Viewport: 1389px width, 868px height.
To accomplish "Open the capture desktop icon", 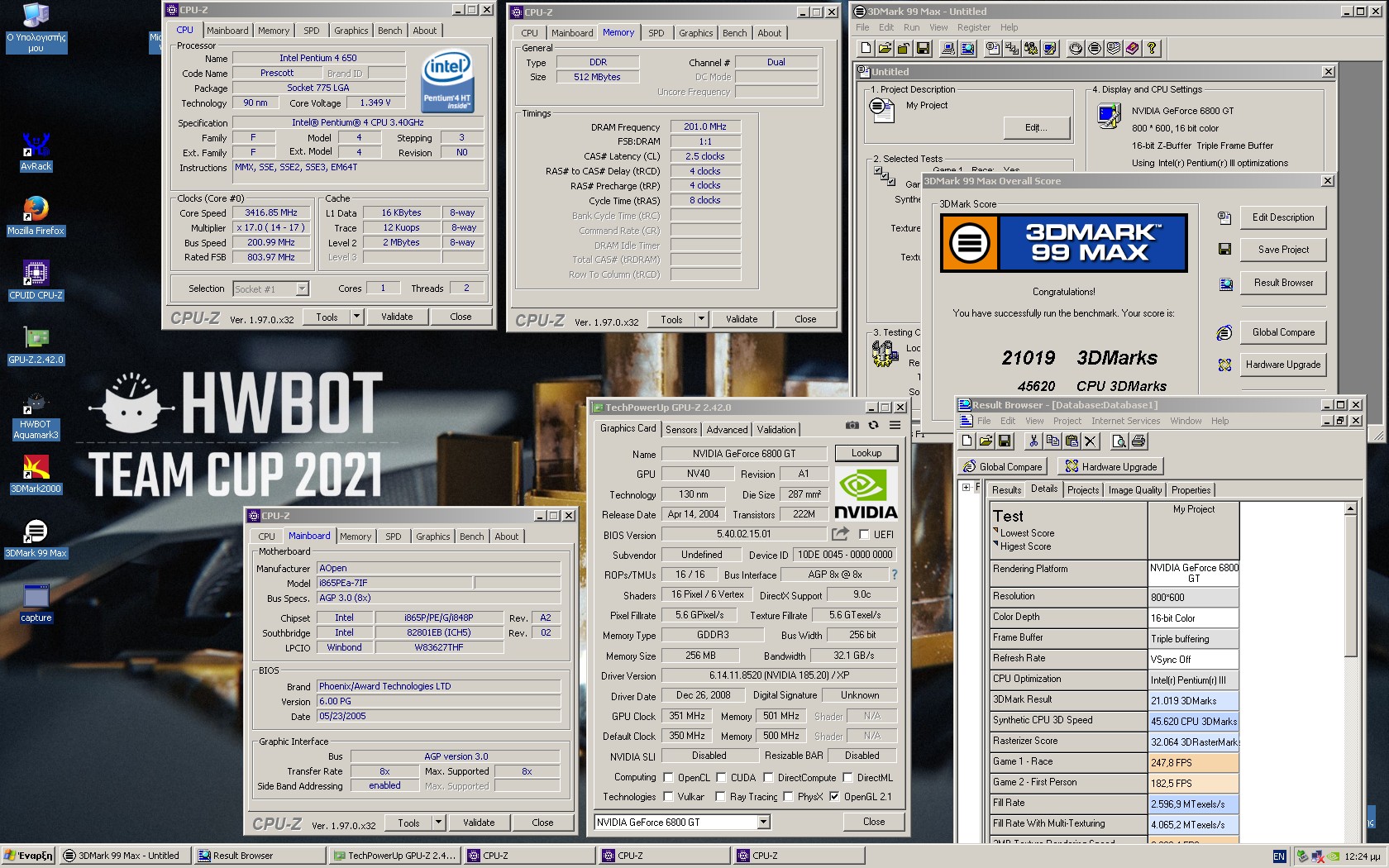I will pos(36,603).
